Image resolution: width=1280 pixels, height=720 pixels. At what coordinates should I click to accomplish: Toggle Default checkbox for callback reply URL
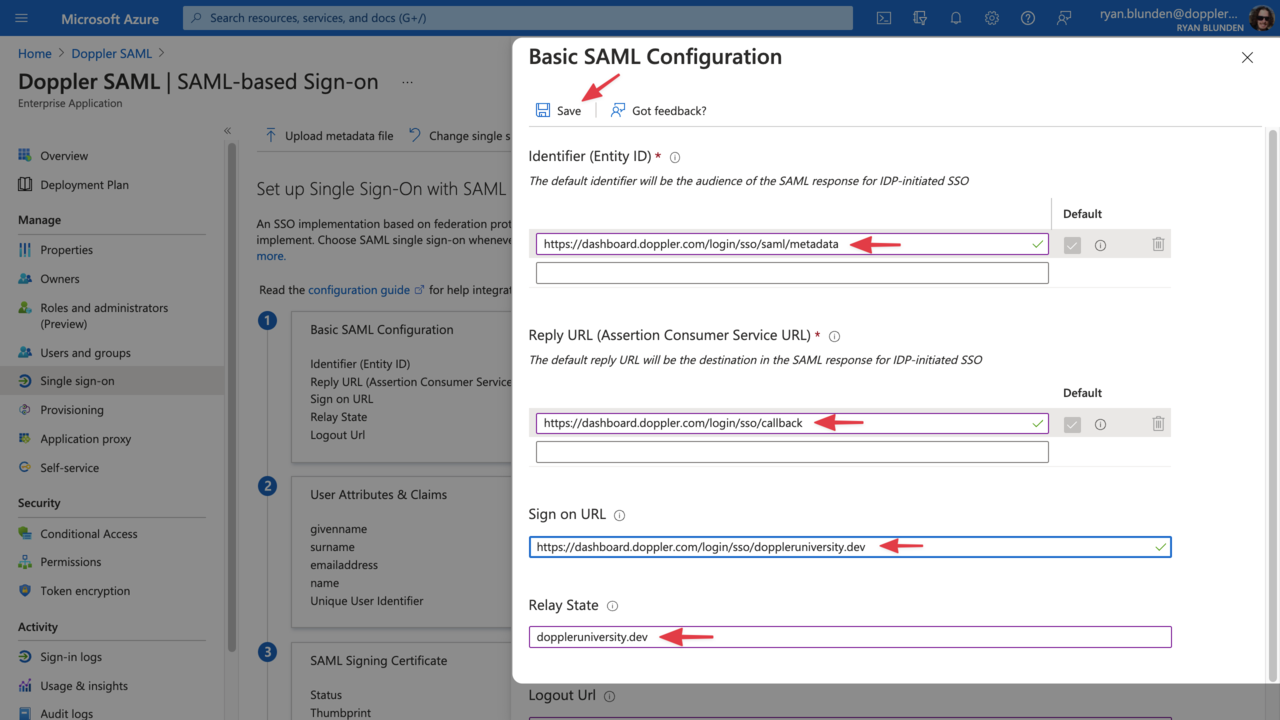tap(1072, 424)
